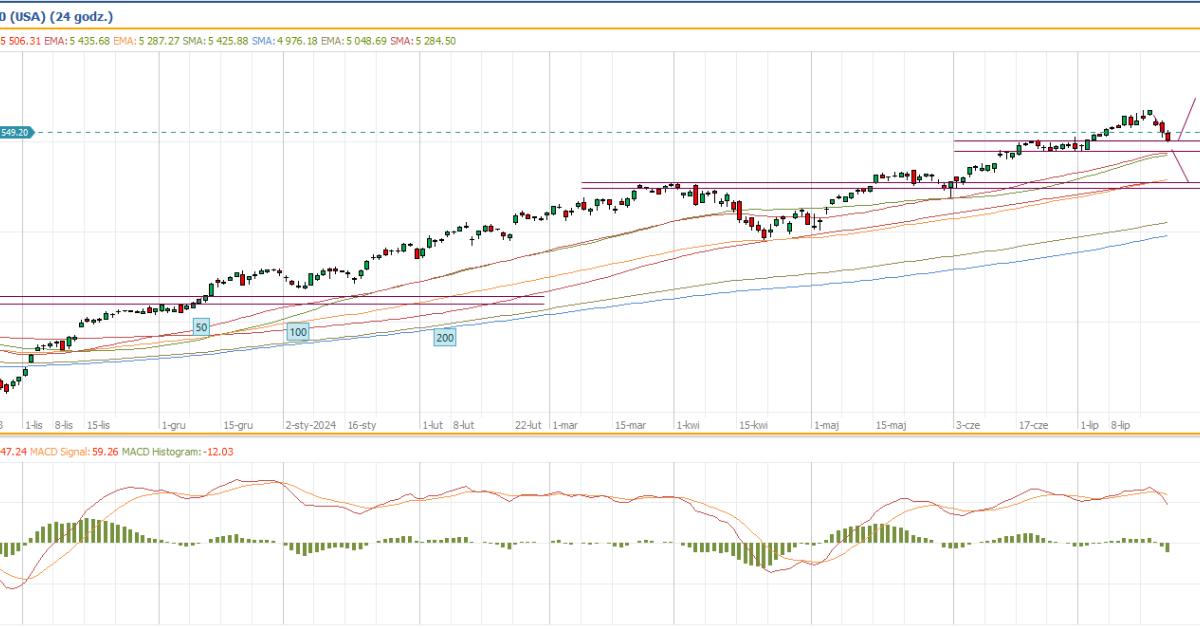
Task: Click the "1-lis" date label
Action: pyautogui.click(x=34, y=425)
